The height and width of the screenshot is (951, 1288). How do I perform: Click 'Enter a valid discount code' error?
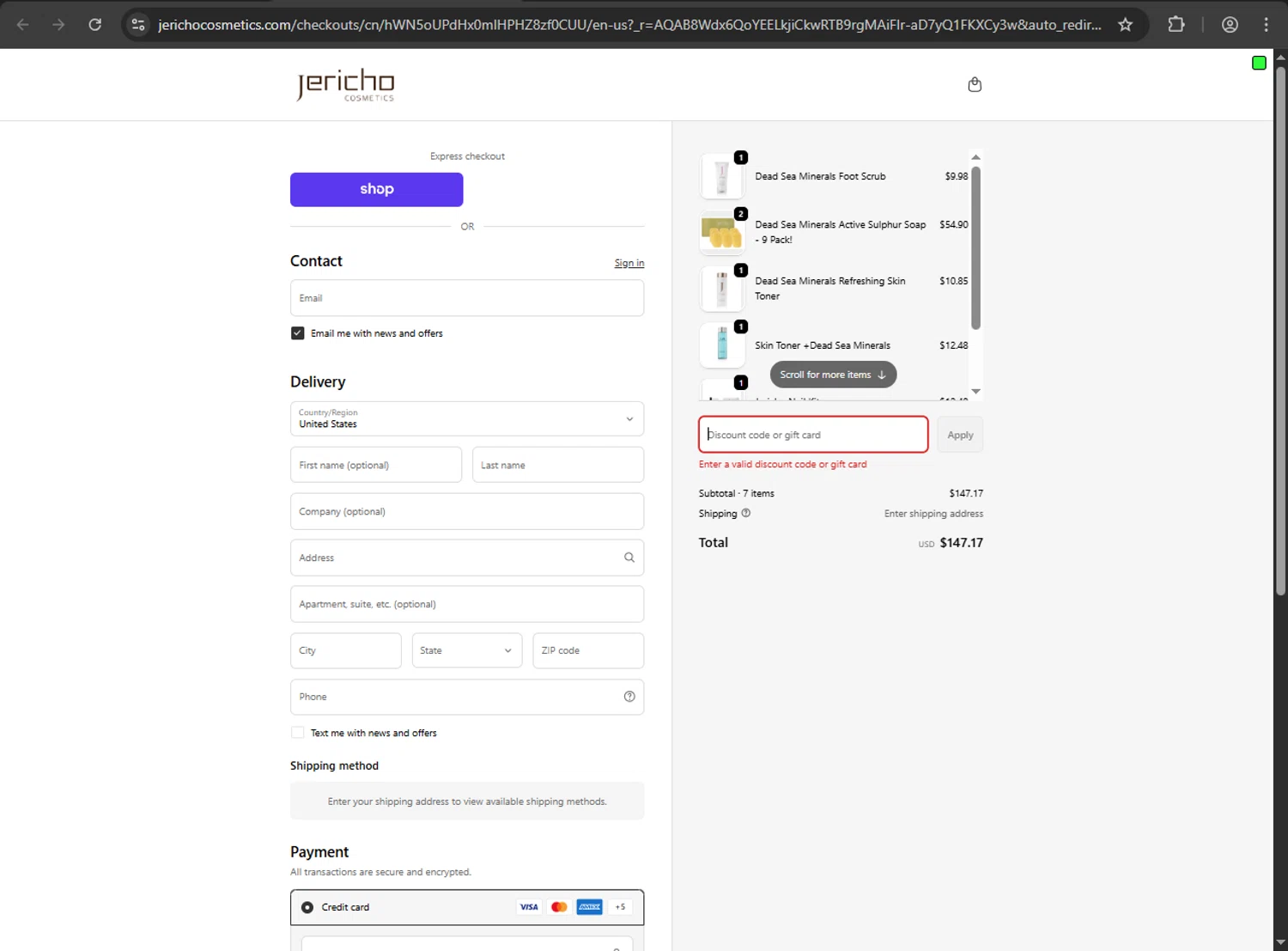pyautogui.click(x=782, y=464)
